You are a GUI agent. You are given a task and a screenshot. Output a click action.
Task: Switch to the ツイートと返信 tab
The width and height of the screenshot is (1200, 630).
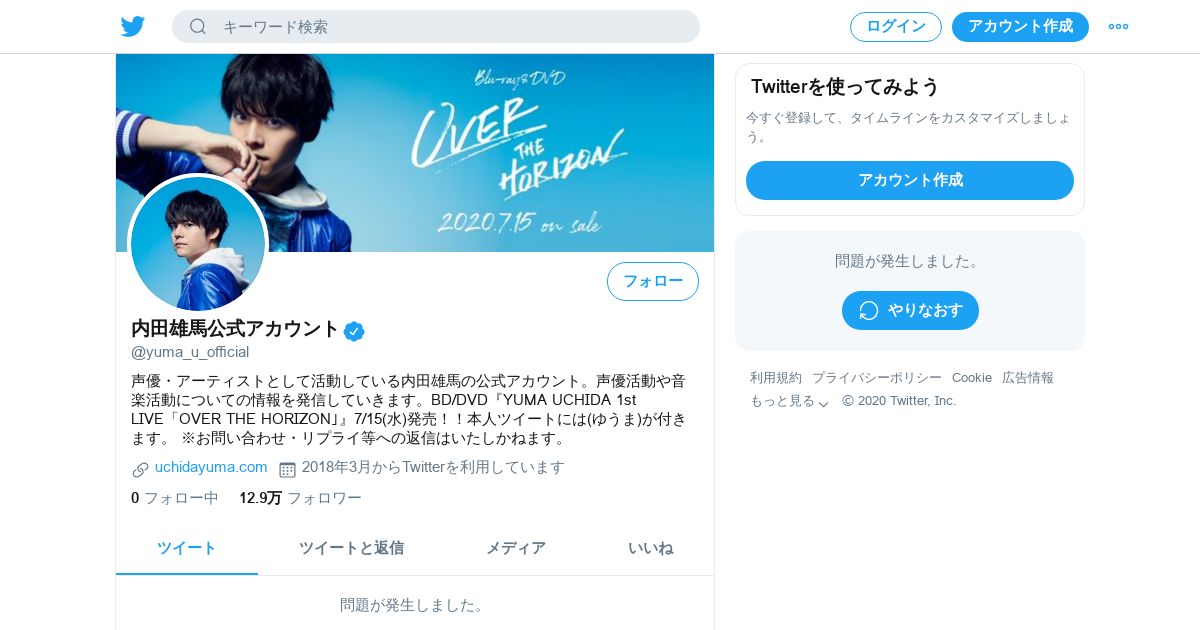351,548
